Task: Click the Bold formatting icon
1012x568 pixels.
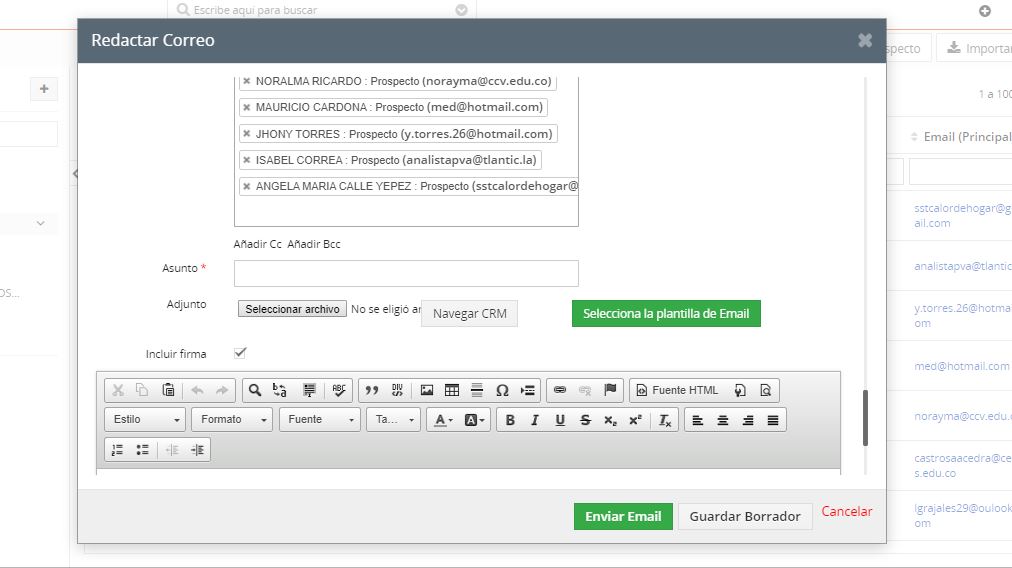Action: 510,420
